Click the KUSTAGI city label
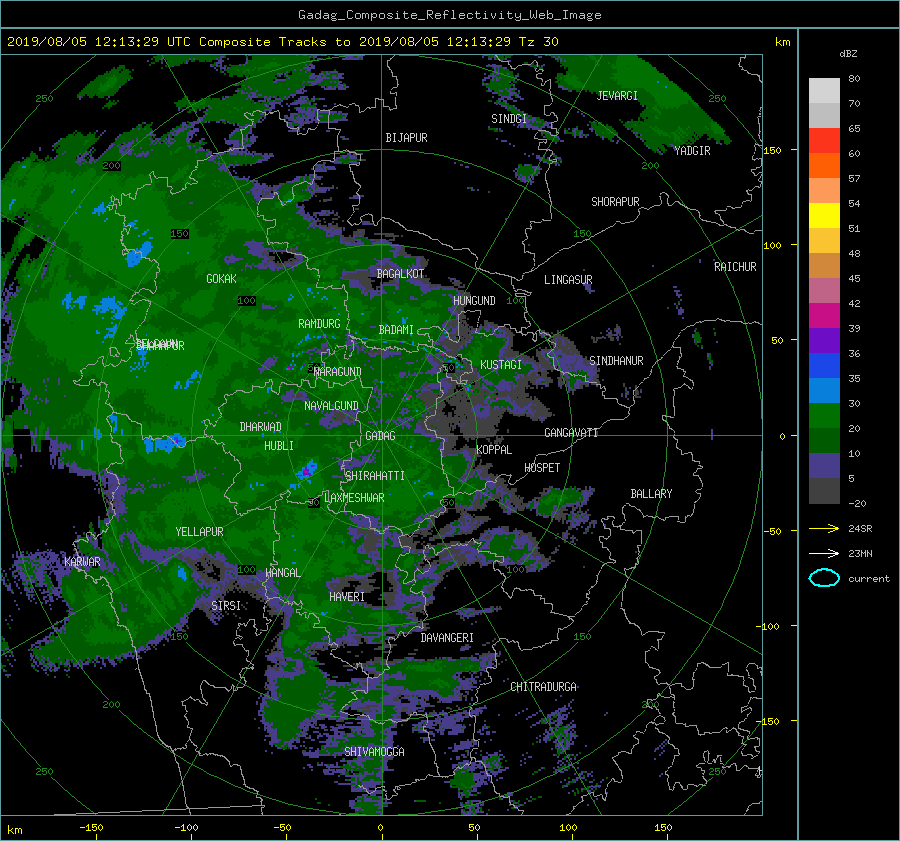 501,365
